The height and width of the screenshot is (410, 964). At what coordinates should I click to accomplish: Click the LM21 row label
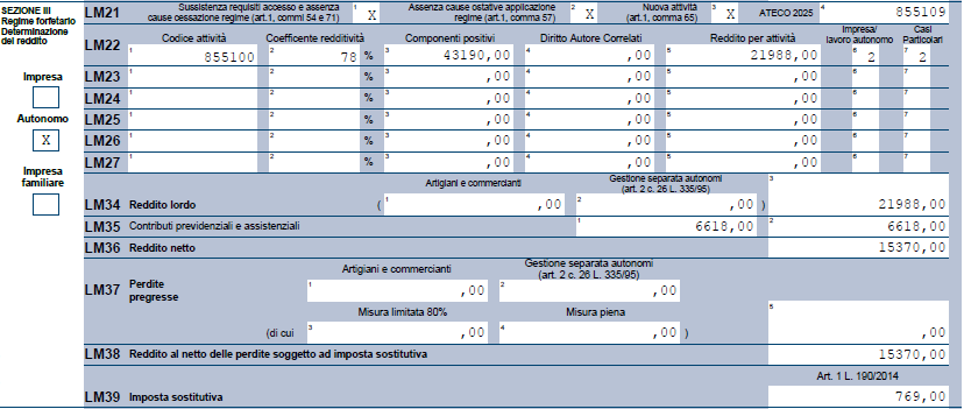(x=101, y=13)
